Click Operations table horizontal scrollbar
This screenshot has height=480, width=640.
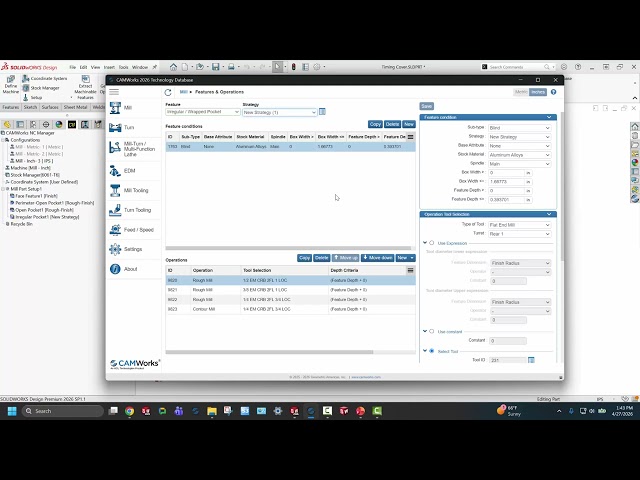click(x=269, y=352)
